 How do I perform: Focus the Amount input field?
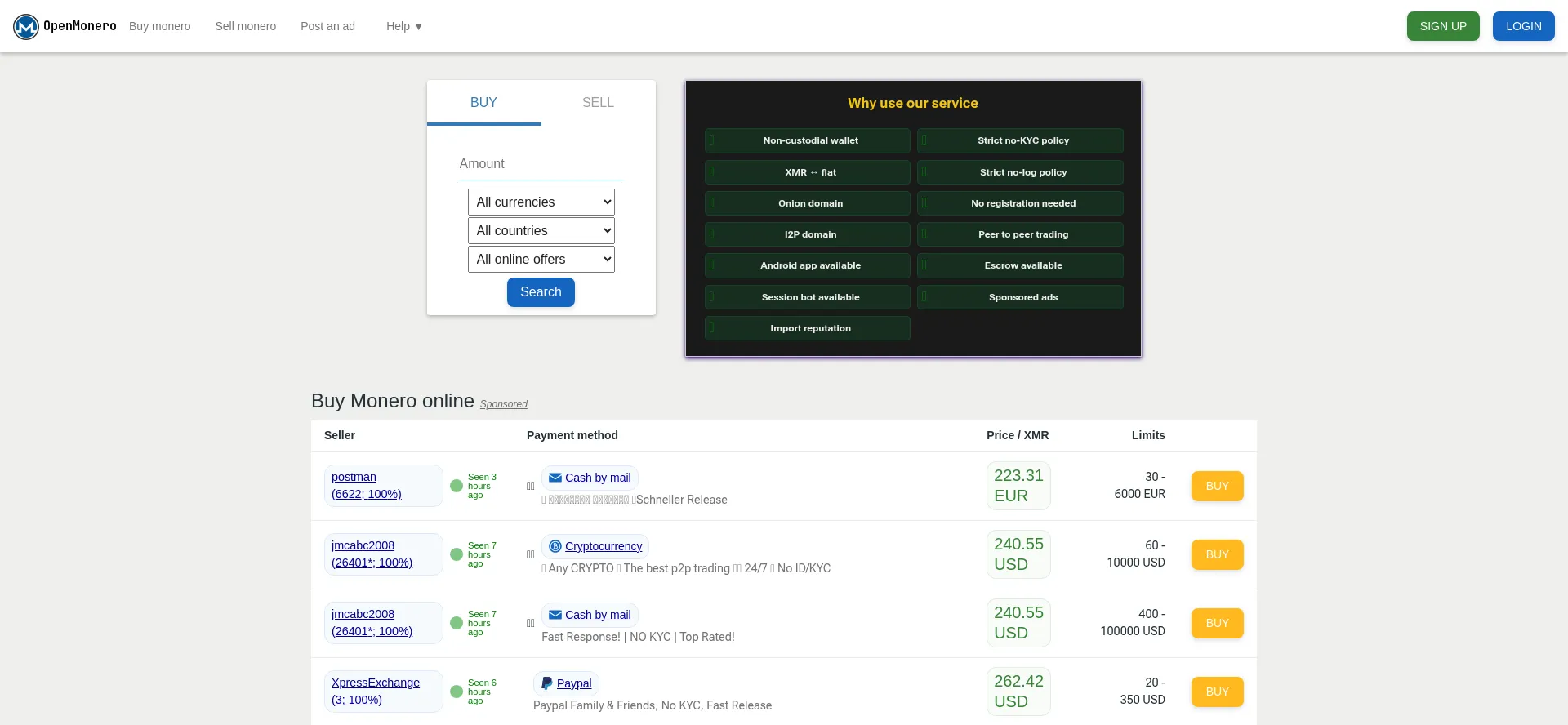click(x=541, y=164)
